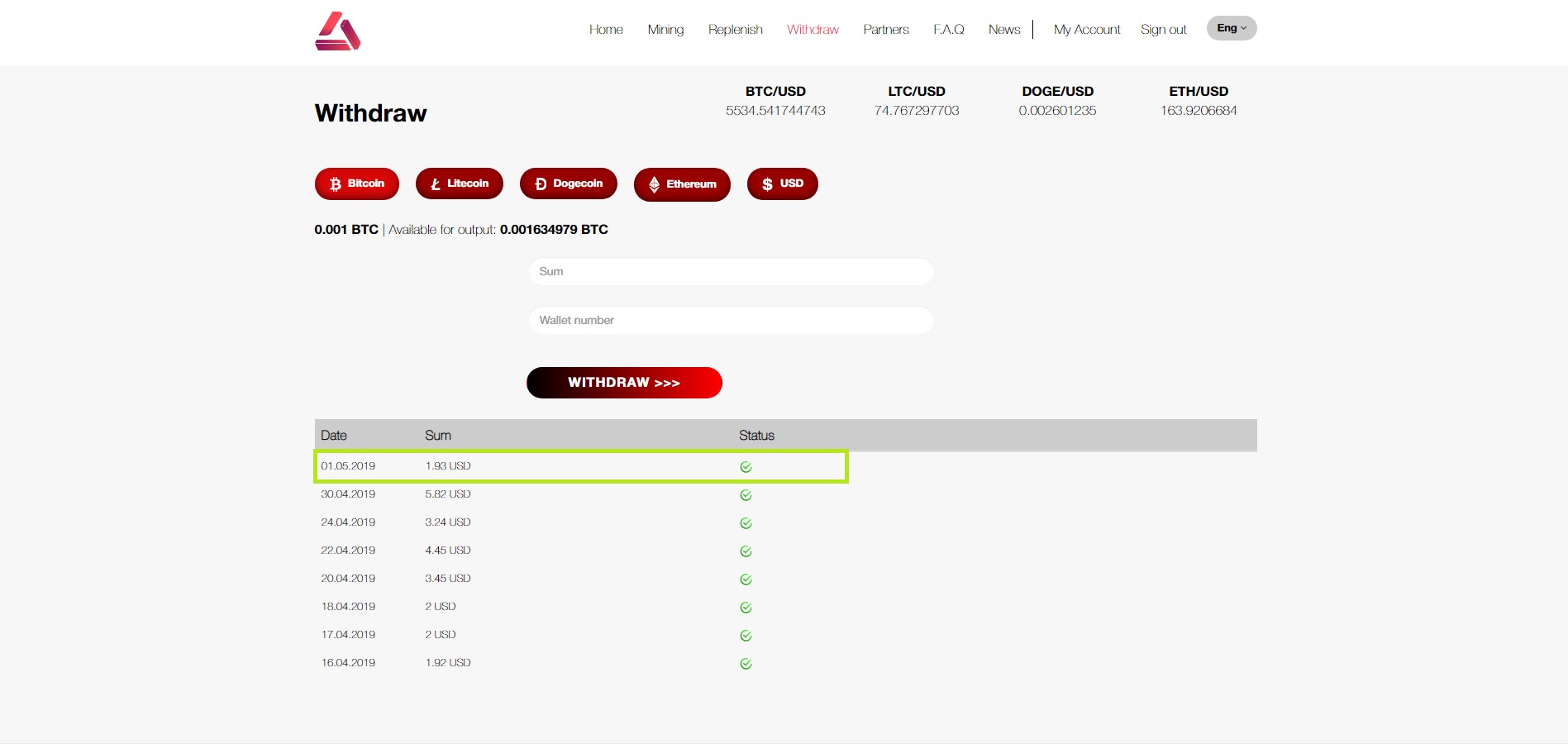The image size is (1568, 744).
Task: Click the LTC/USD rate value 74.767297703
Action: pos(917,111)
